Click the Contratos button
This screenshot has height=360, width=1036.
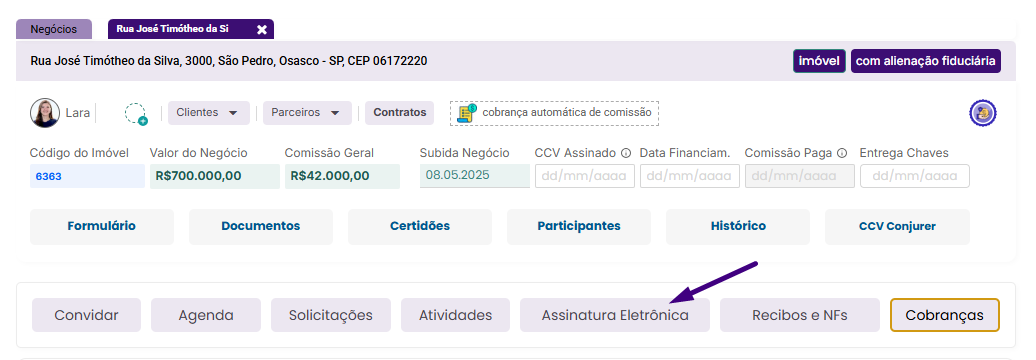click(400, 113)
